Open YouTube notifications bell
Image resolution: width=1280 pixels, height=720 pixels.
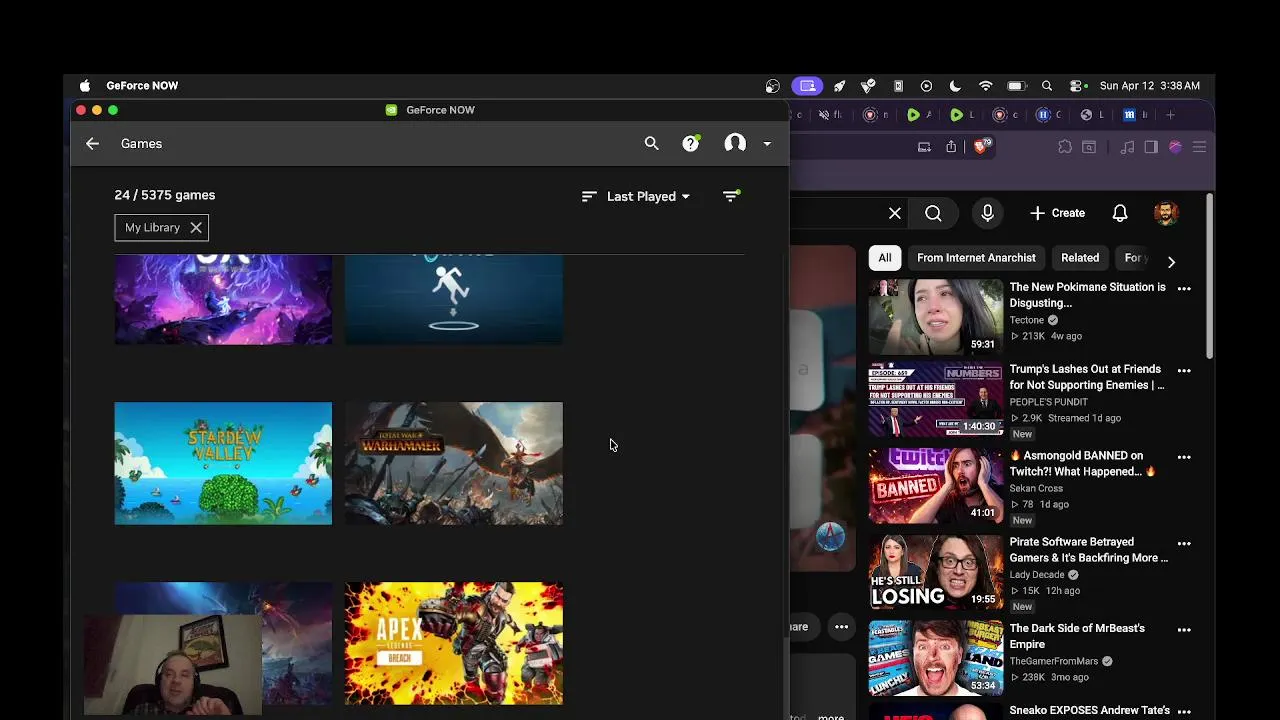coord(1120,213)
